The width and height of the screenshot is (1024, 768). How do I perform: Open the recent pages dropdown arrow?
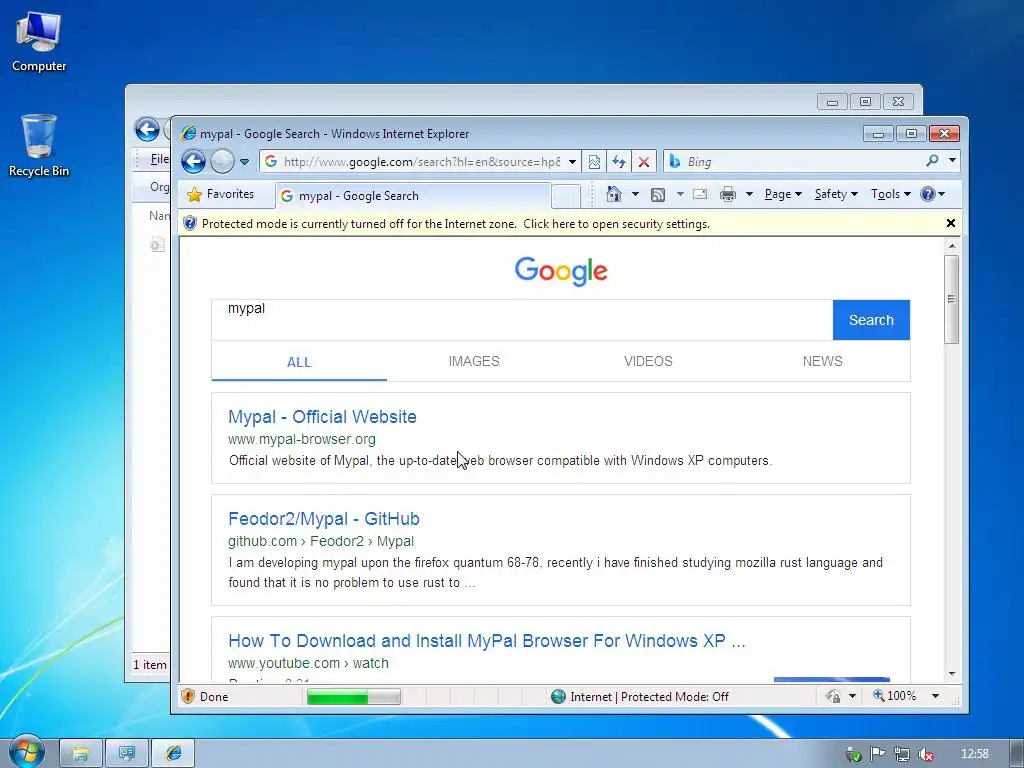[244, 162]
